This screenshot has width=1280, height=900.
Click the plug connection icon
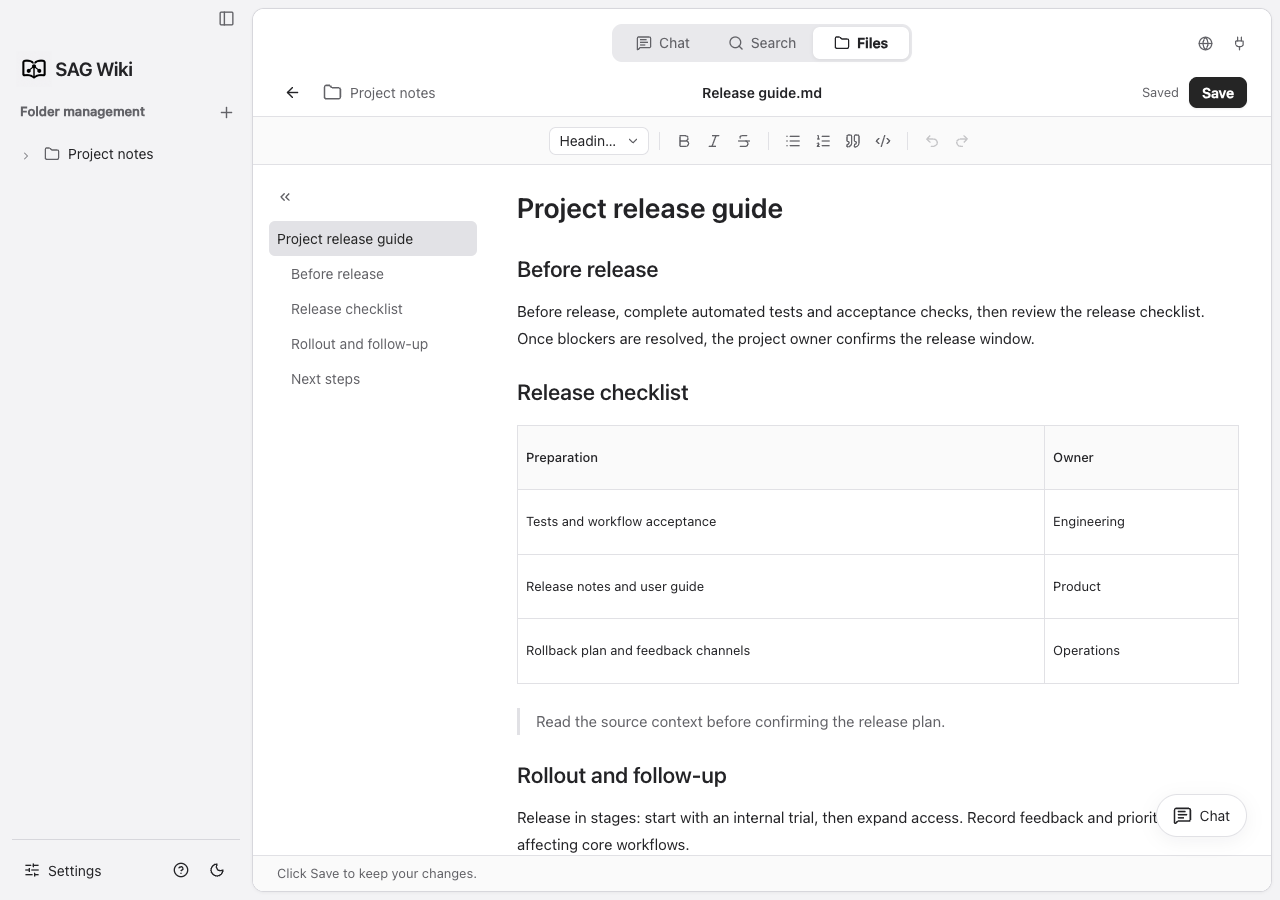click(x=1239, y=43)
